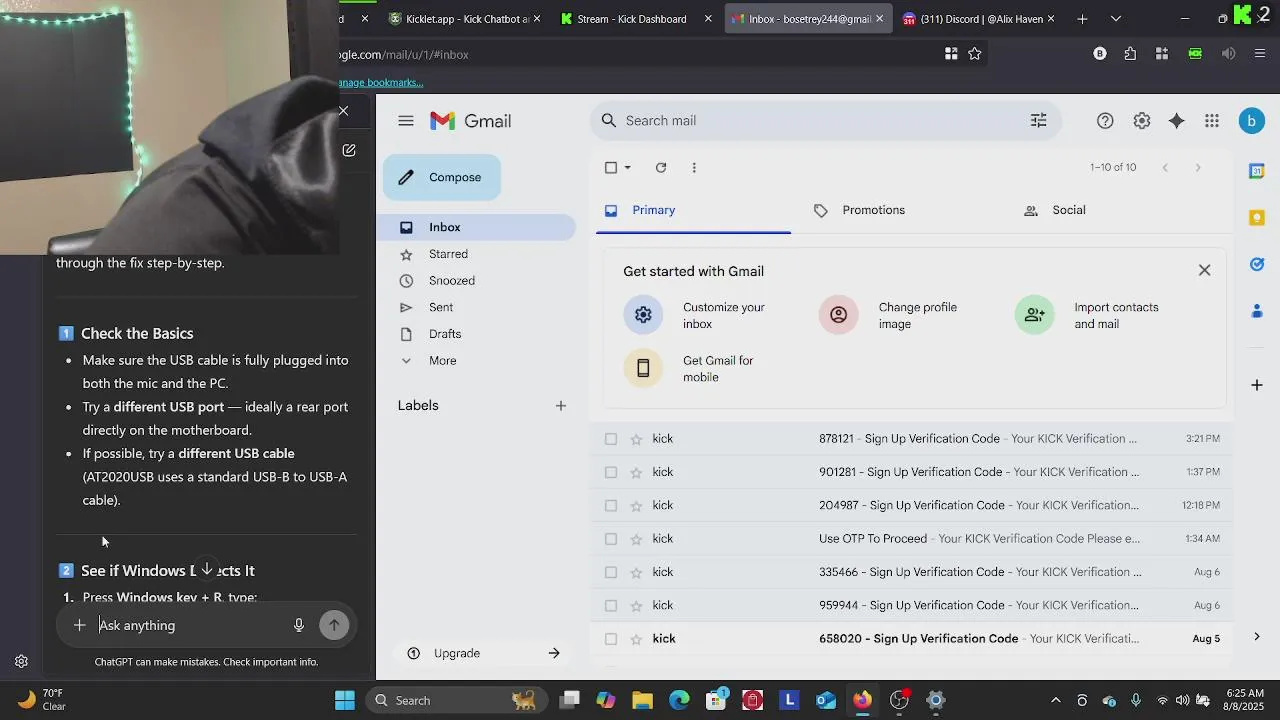Open Gemini sparkle icon in Gmail

coord(1177,121)
